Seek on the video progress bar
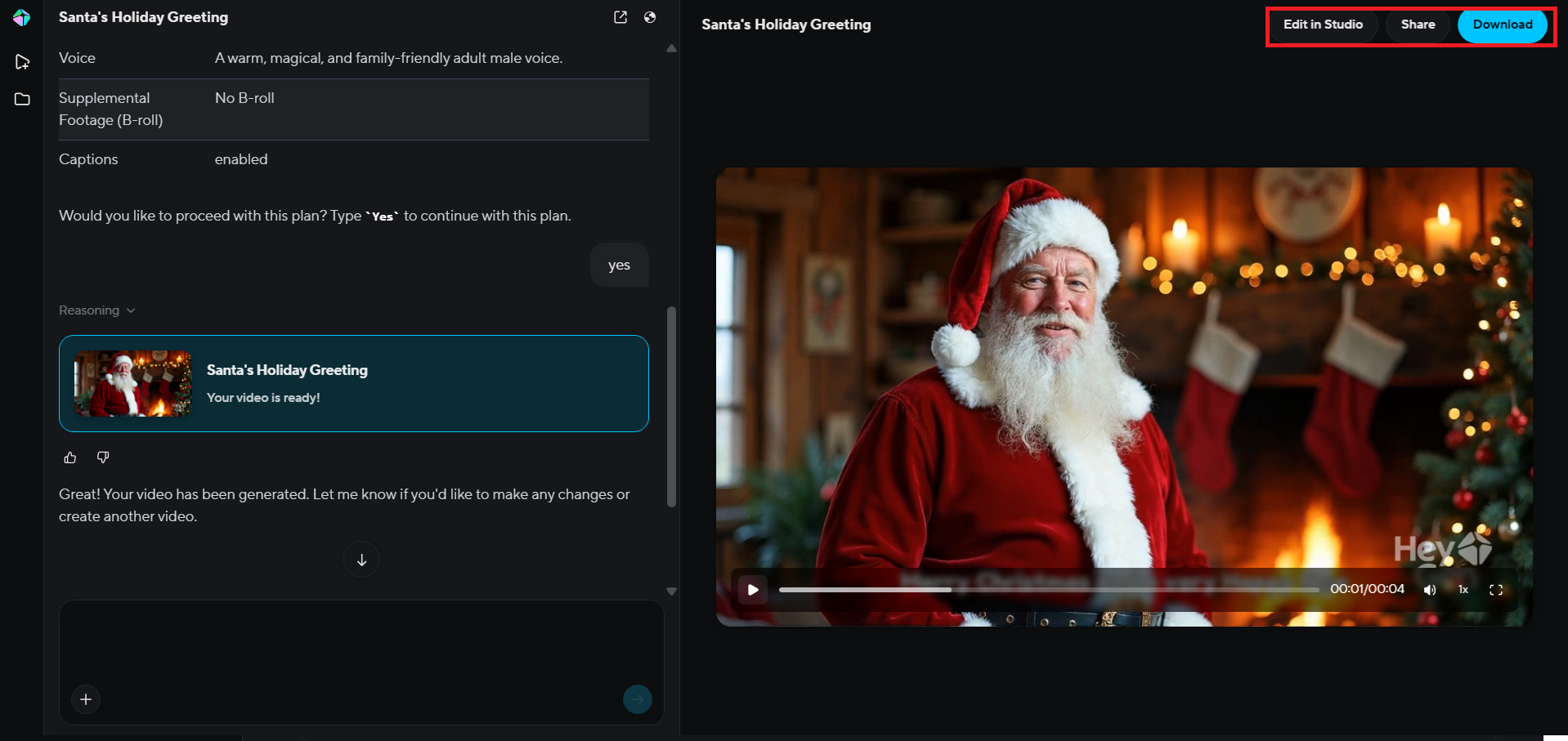Screen dimensions: 1568x741 1049,590
